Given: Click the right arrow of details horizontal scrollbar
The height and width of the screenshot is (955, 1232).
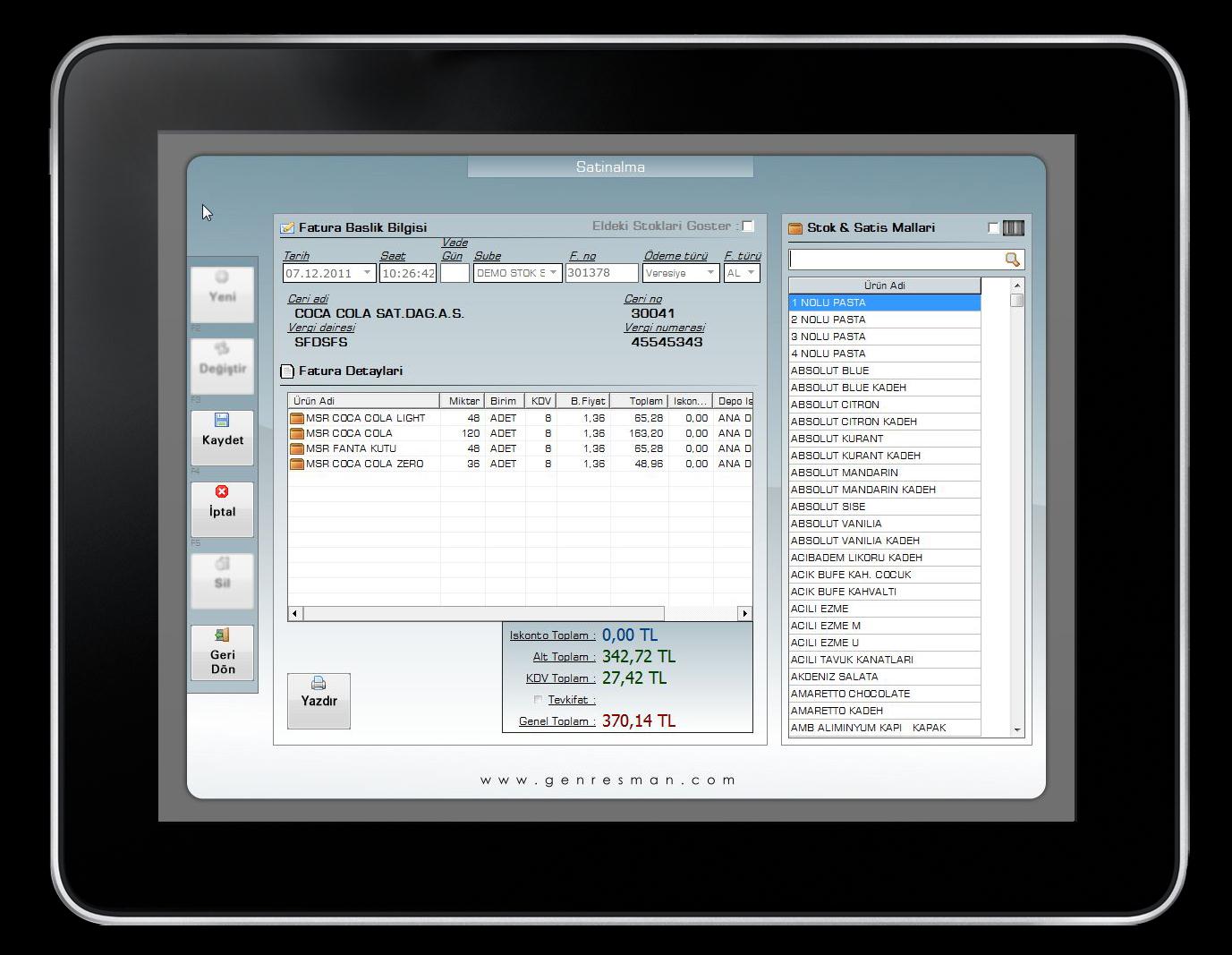Looking at the screenshot, I should coord(744,613).
